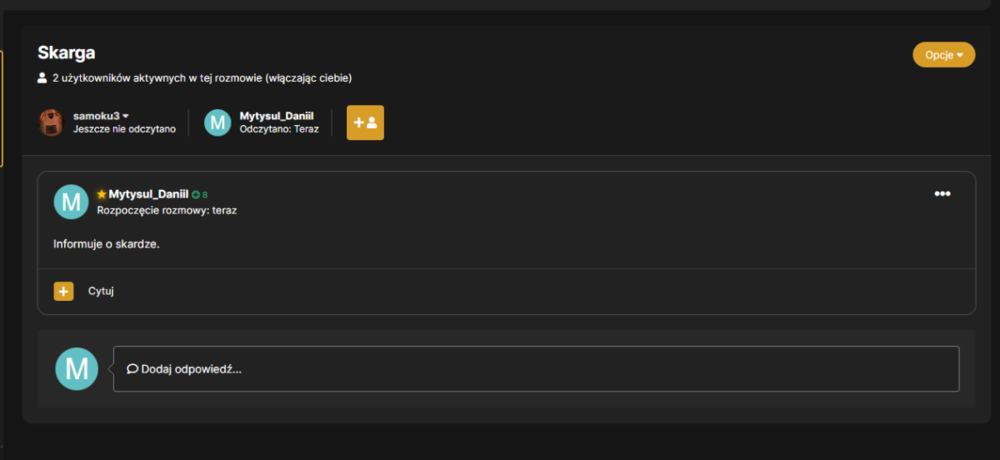Image resolution: width=1000 pixels, height=460 pixels.
Task: Click Mytysul_Daniil avatar in participants list
Action: pos(217,122)
